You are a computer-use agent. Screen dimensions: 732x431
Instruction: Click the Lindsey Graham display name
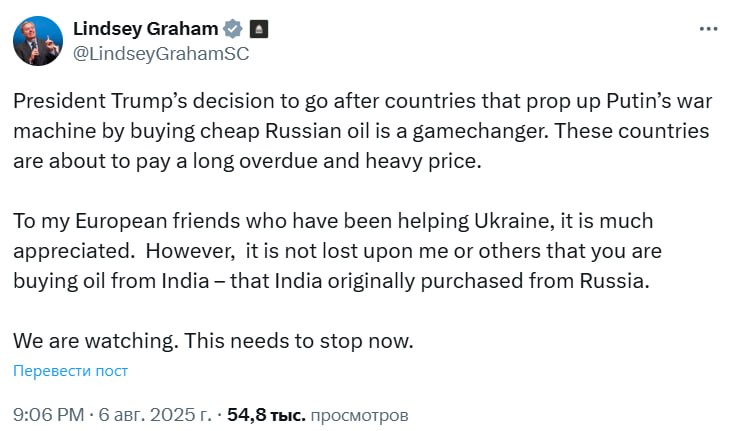coord(146,29)
